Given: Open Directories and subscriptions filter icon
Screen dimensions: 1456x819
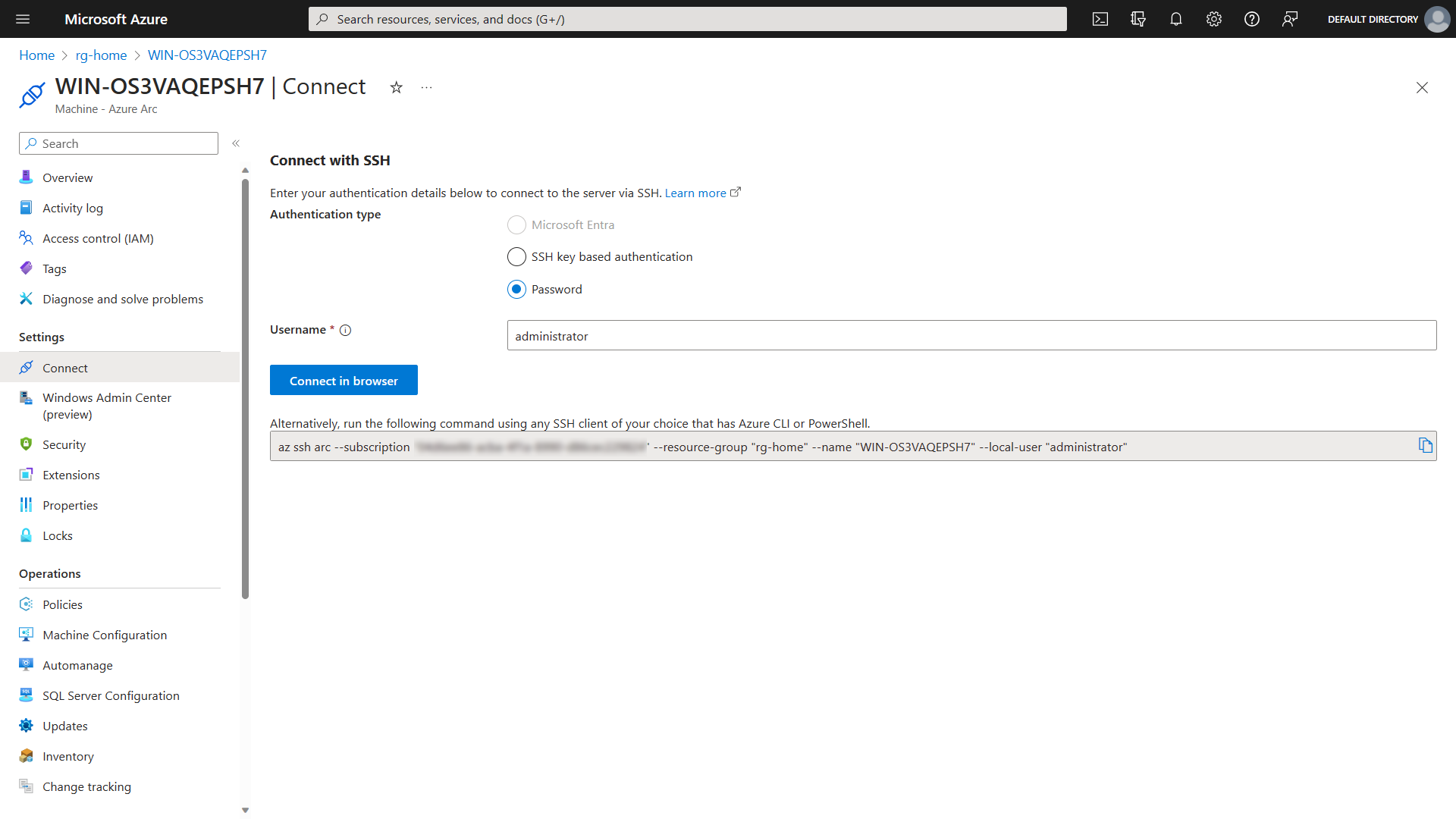Looking at the screenshot, I should click(x=1138, y=19).
